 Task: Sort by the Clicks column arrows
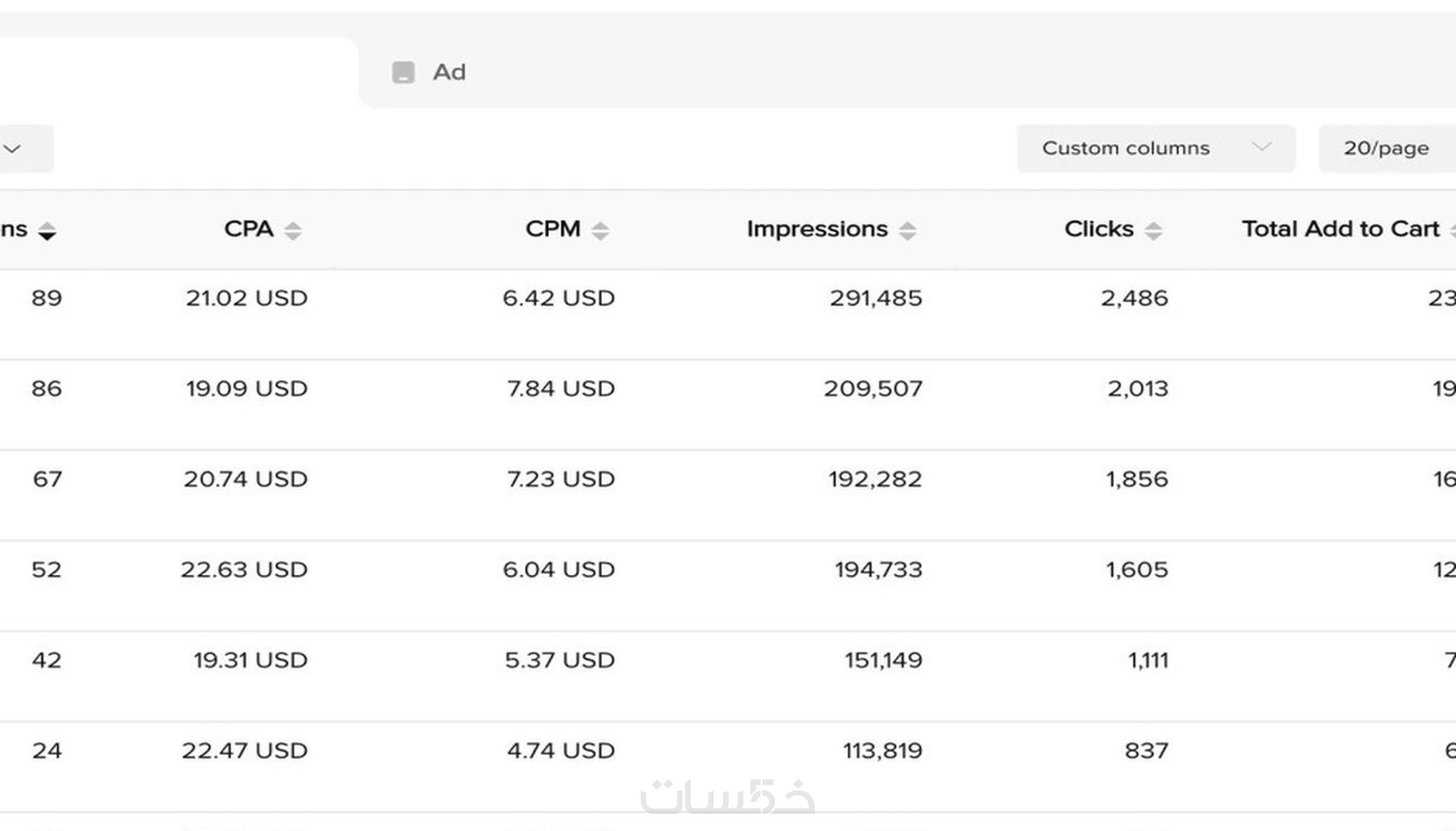(1154, 230)
